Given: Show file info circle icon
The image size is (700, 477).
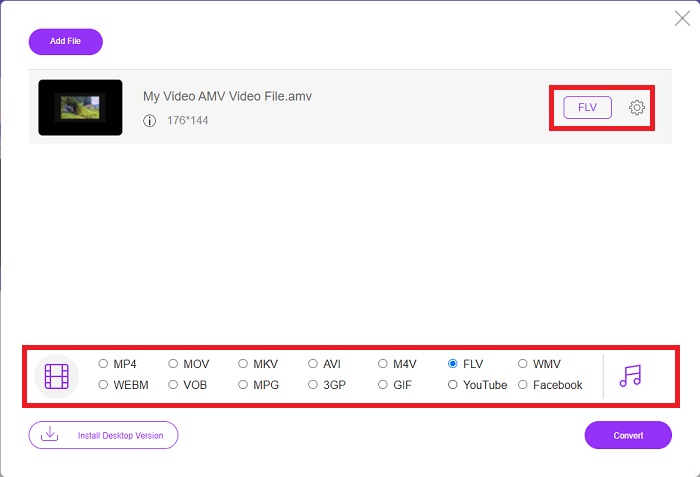Looking at the screenshot, I should point(150,121).
